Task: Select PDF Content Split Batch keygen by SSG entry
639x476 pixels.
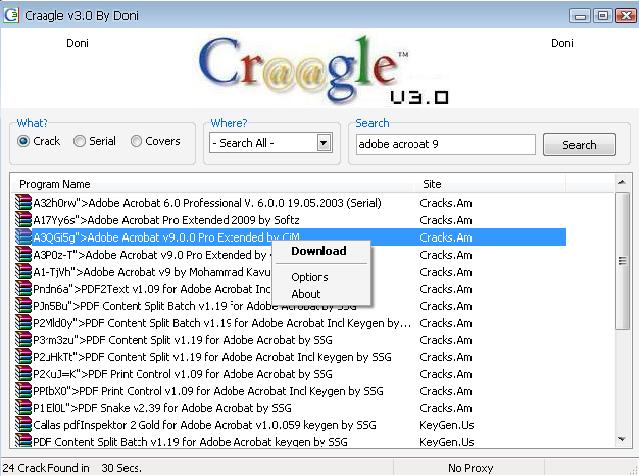Action: click(190, 442)
